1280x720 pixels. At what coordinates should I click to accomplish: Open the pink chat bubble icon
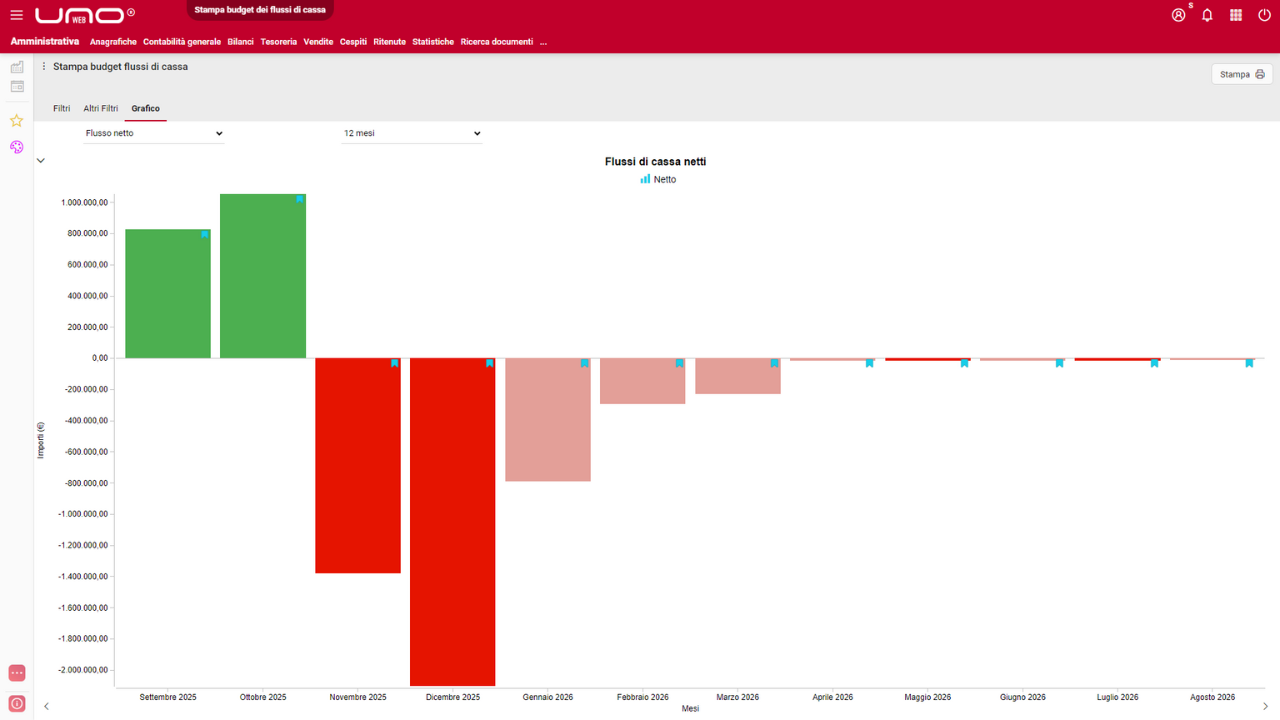coord(16,673)
